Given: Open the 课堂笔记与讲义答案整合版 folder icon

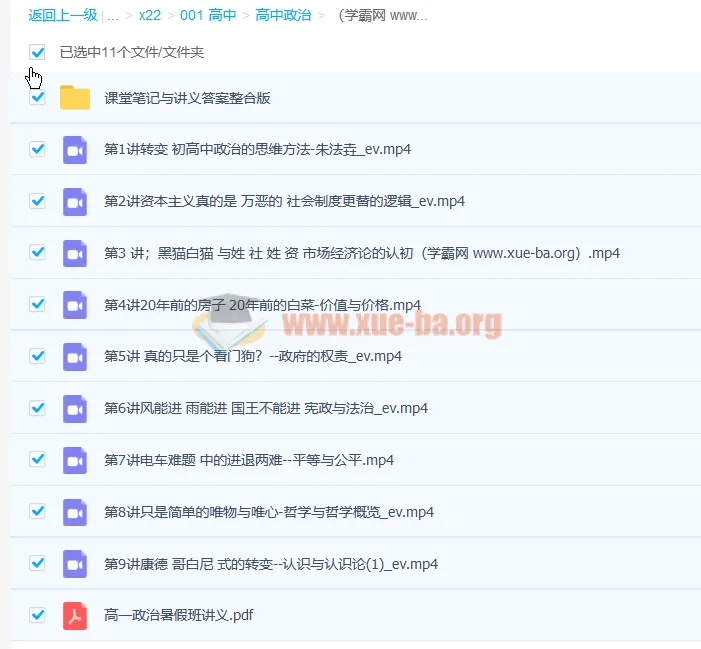Looking at the screenshot, I should [x=75, y=97].
